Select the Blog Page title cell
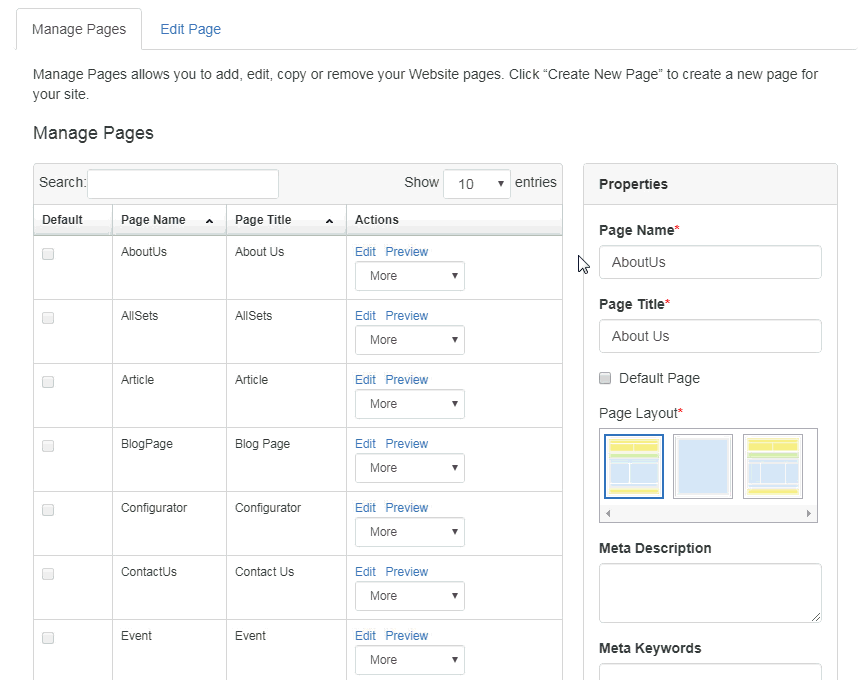This screenshot has height=680, width=868. pos(286,460)
